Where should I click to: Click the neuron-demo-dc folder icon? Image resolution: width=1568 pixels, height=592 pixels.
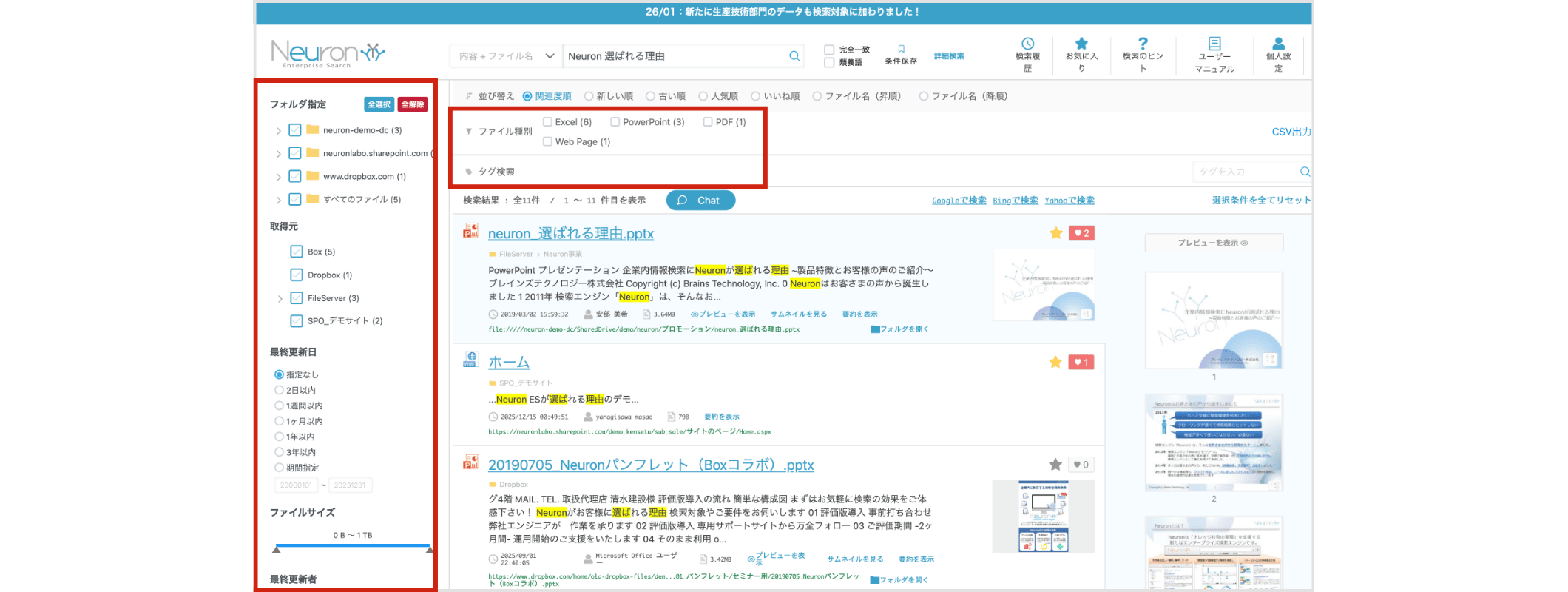(313, 129)
